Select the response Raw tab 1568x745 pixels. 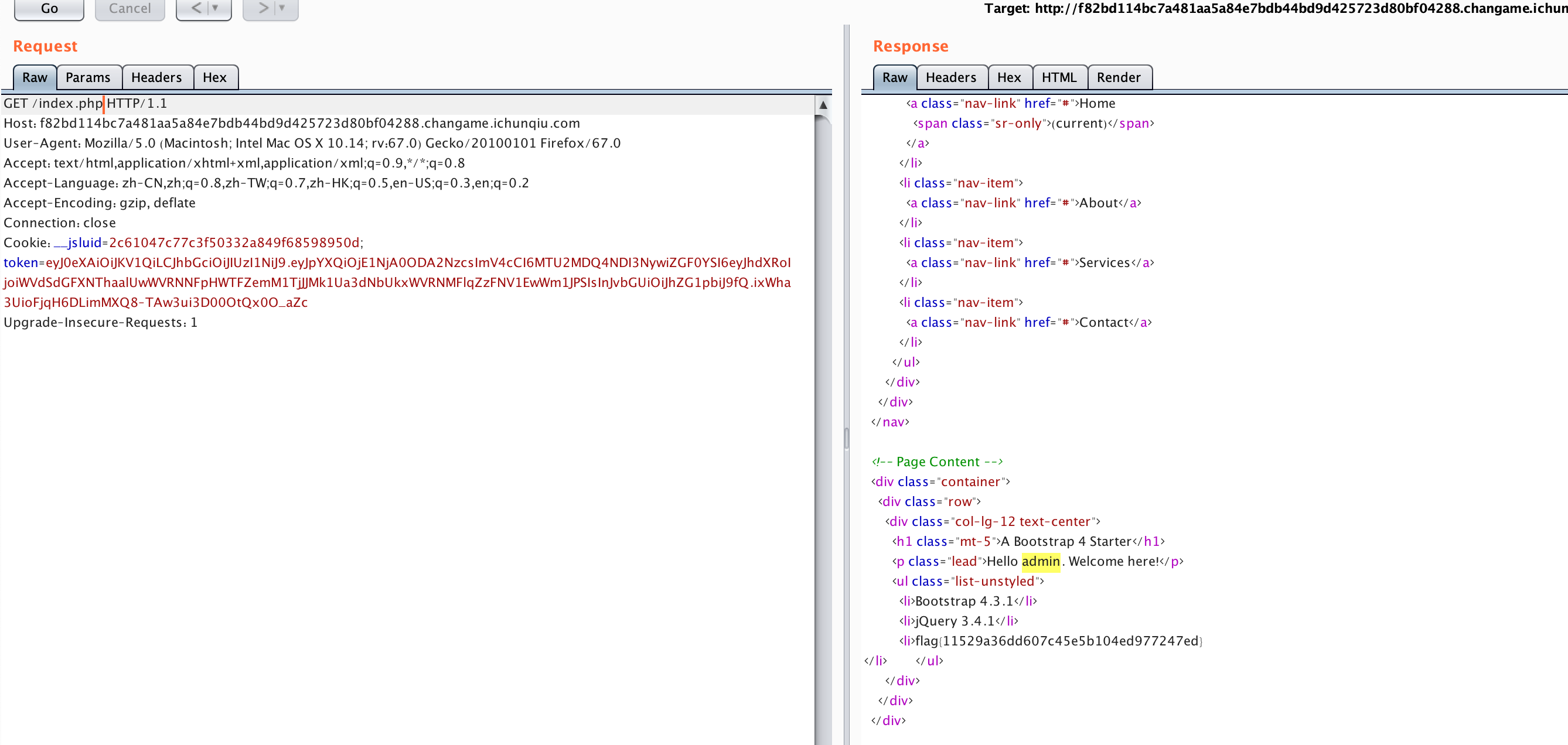click(894, 78)
